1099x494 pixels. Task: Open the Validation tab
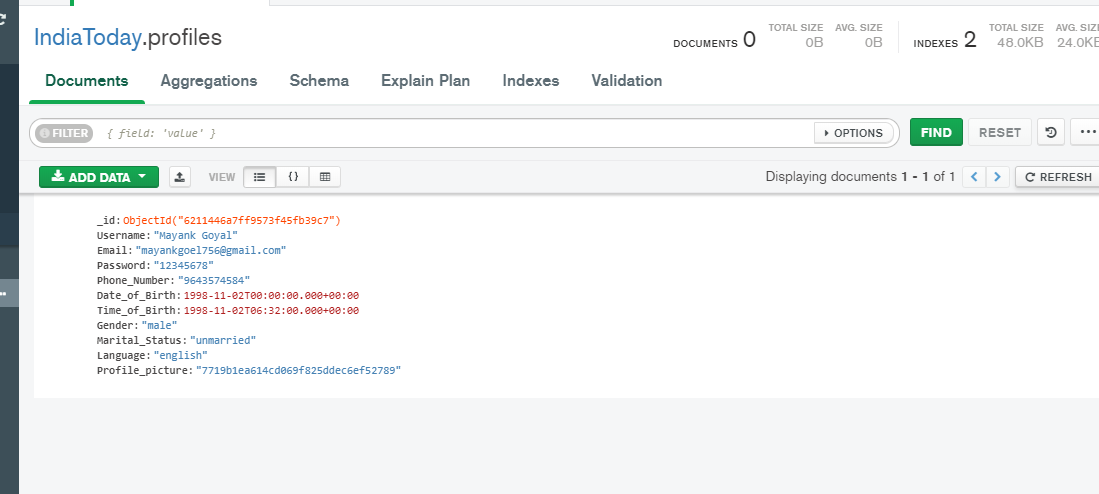627,81
